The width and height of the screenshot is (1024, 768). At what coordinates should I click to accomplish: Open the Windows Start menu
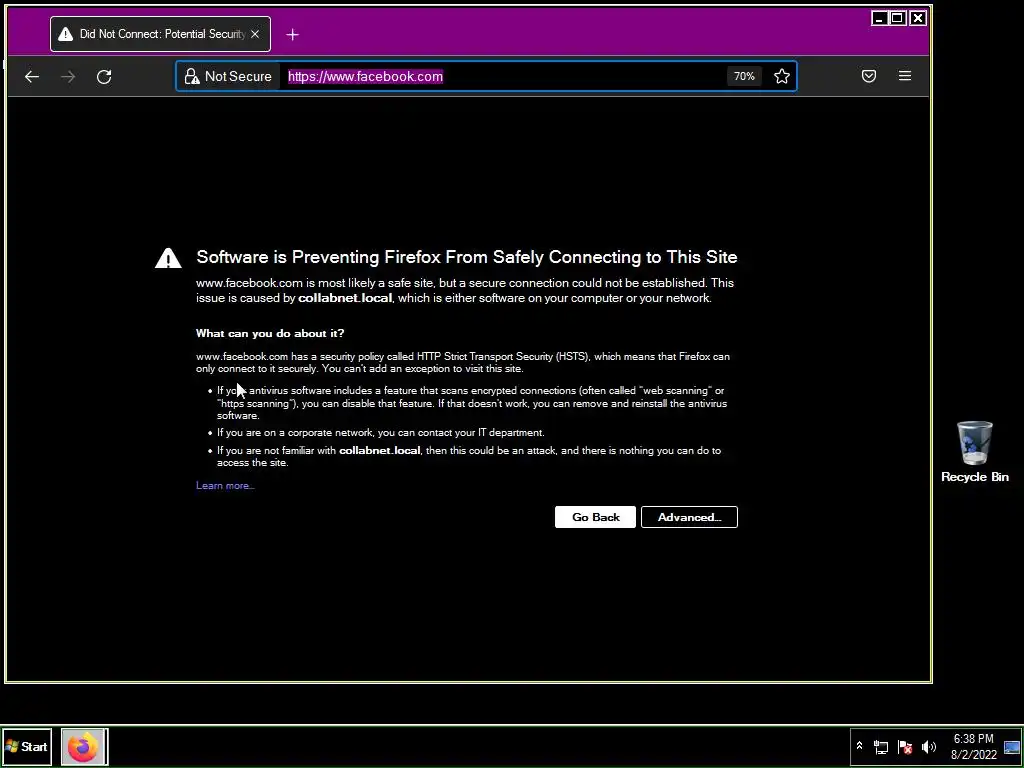[x=27, y=746]
